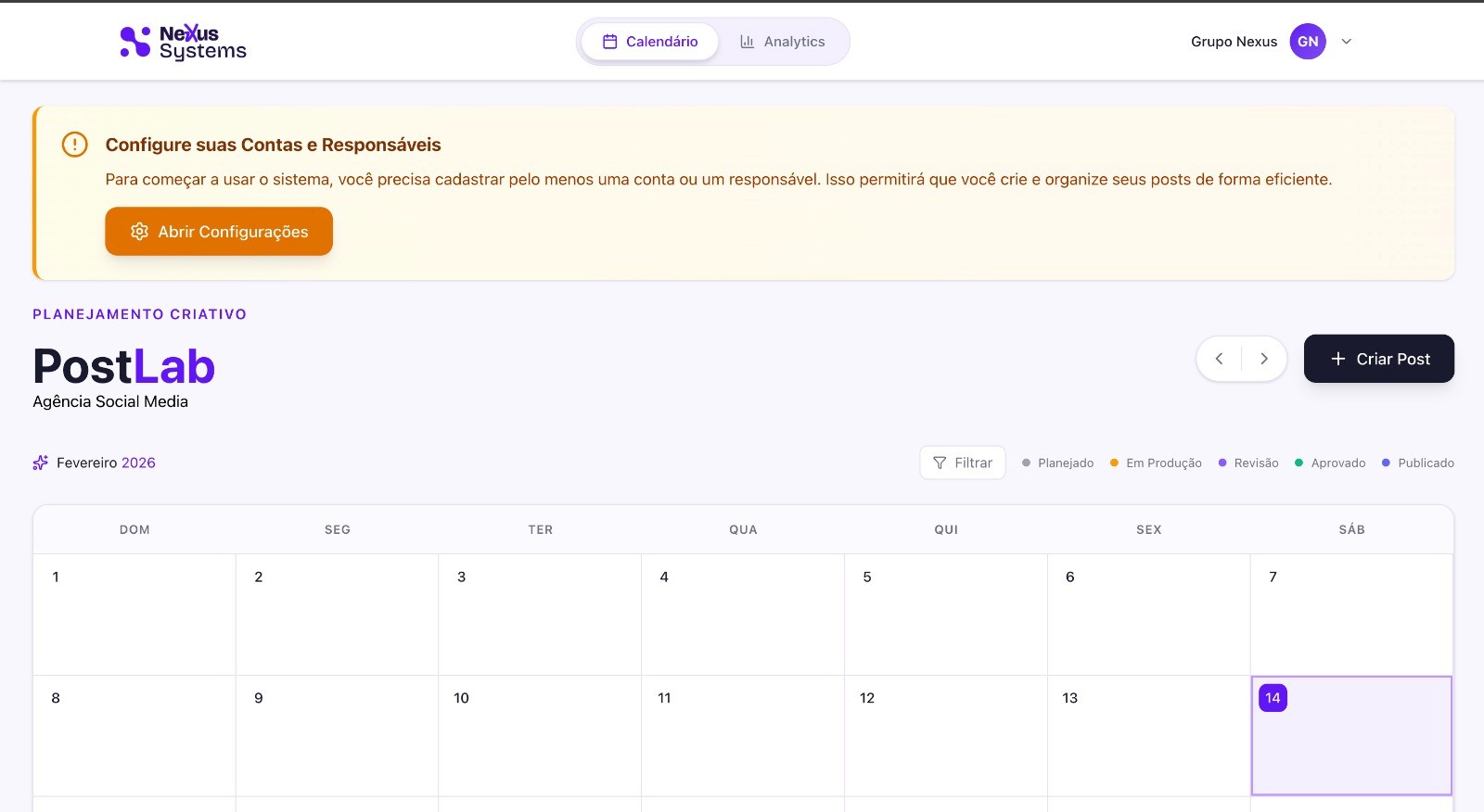This screenshot has width=1484, height=812.
Task: Click the Planejado status legend
Action: 1057,463
